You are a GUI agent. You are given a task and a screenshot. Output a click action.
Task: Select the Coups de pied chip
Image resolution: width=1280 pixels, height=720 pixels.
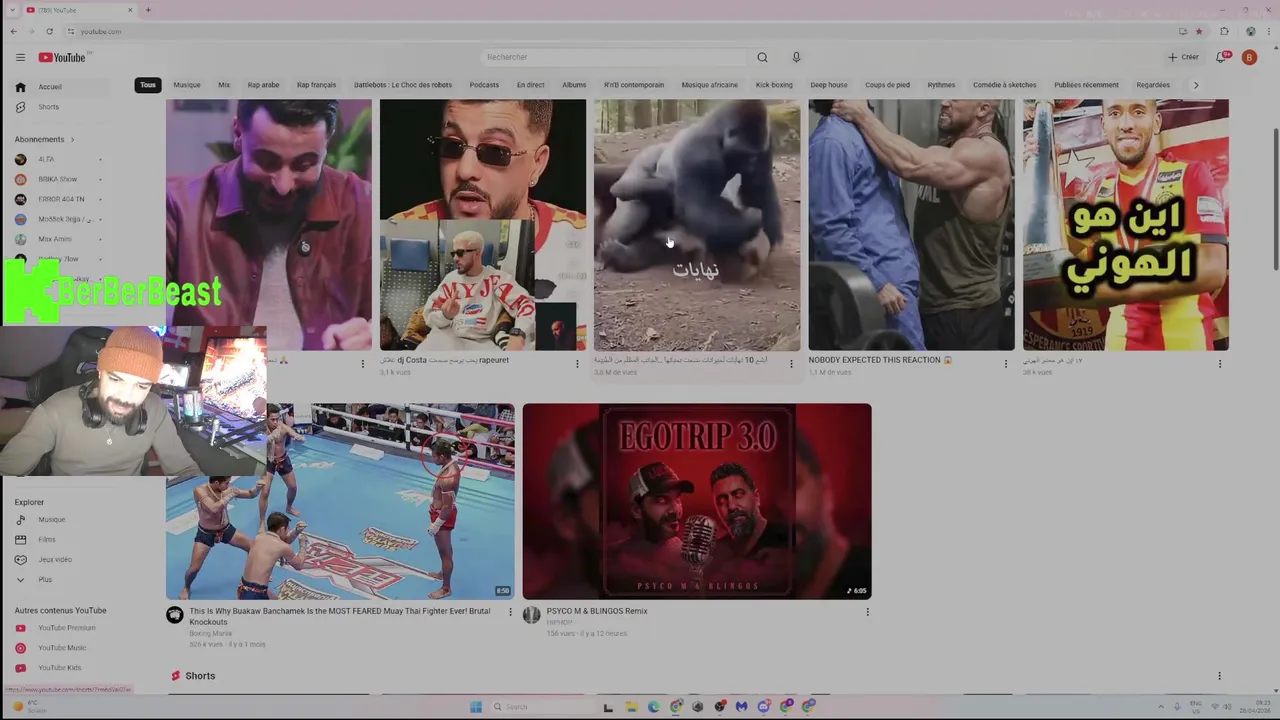[888, 85]
